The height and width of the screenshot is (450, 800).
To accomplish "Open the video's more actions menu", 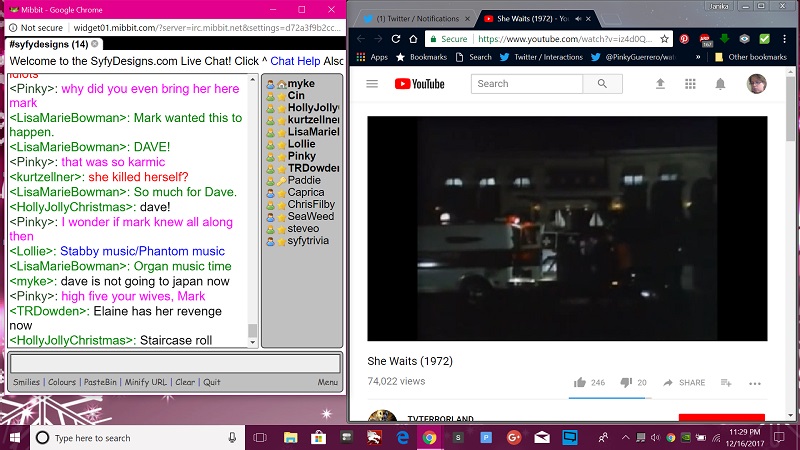I will coord(755,383).
